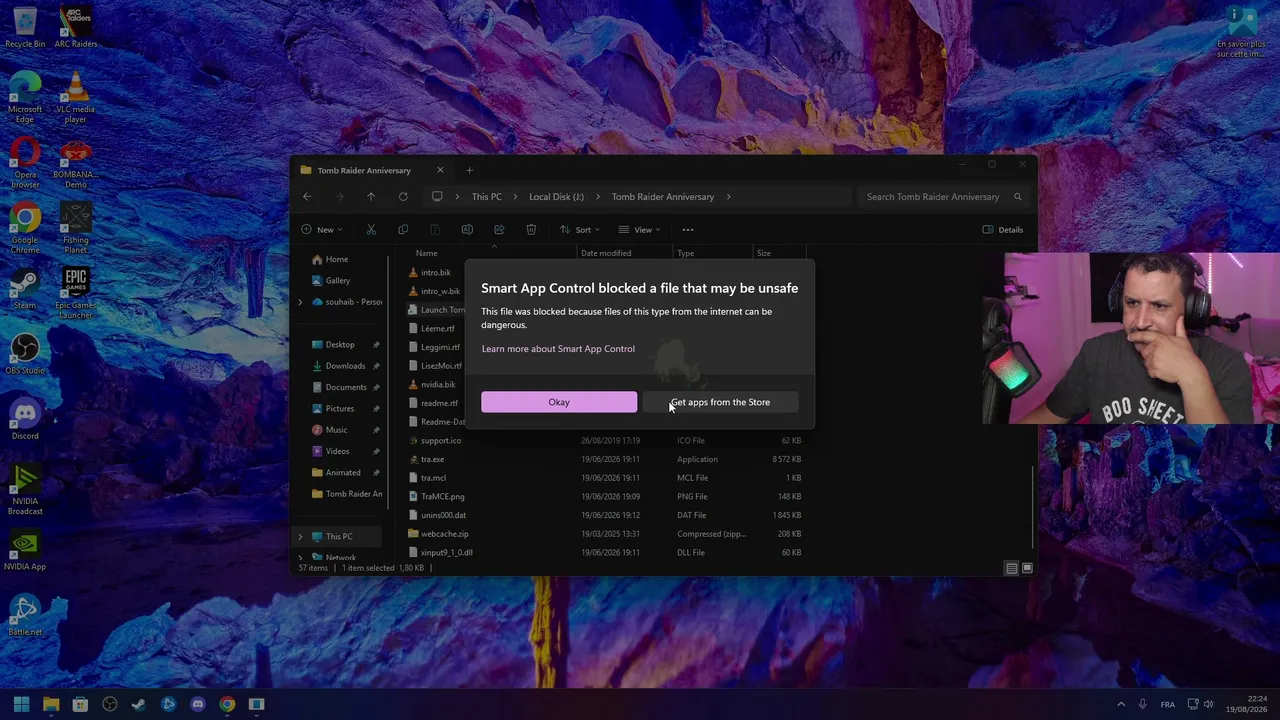Image resolution: width=1280 pixels, height=720 pixels.
Task: Open Recycle Bin desktop icon
Action: coord(25,27)
